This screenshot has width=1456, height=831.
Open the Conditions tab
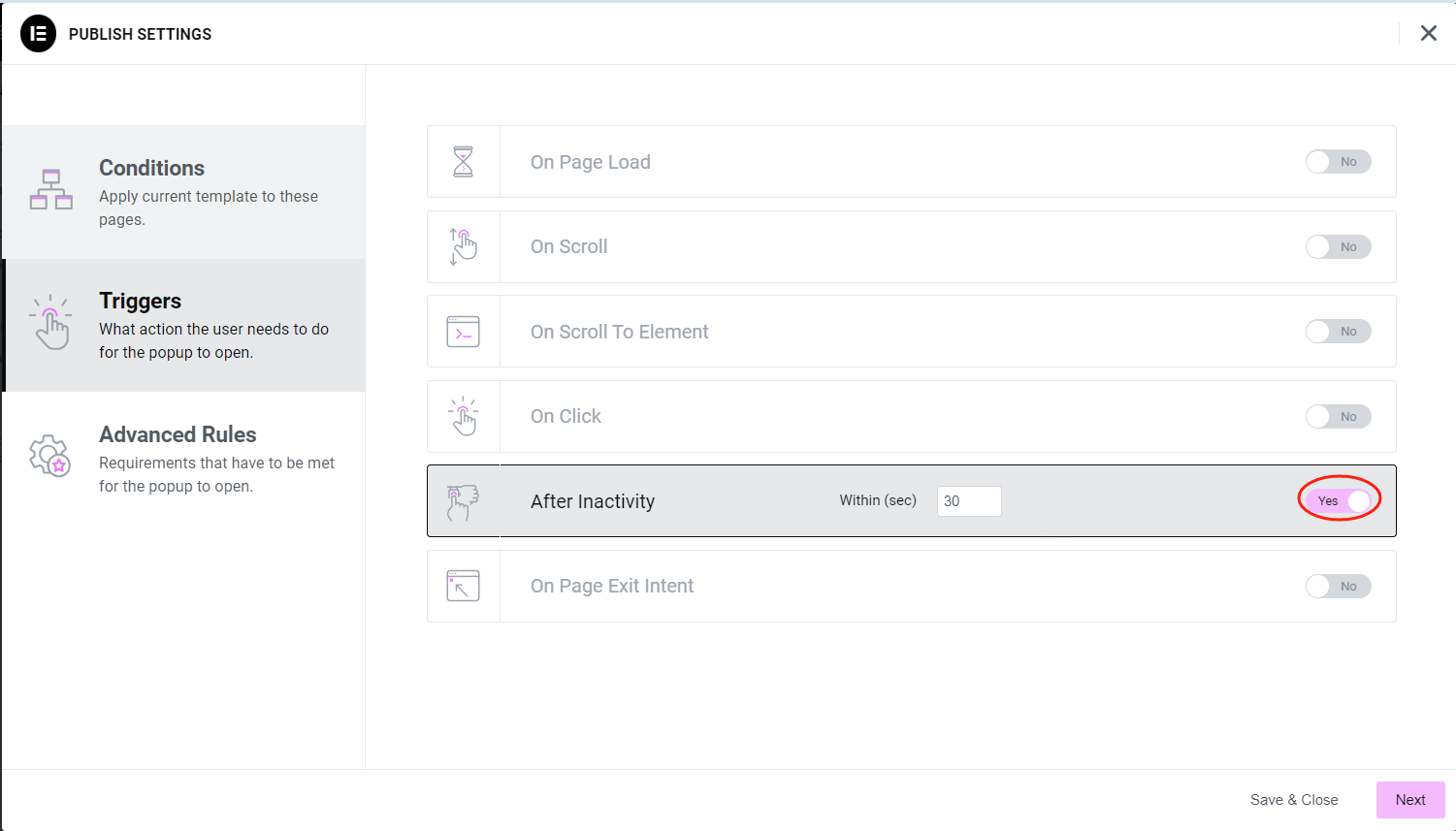pos(184,192)
